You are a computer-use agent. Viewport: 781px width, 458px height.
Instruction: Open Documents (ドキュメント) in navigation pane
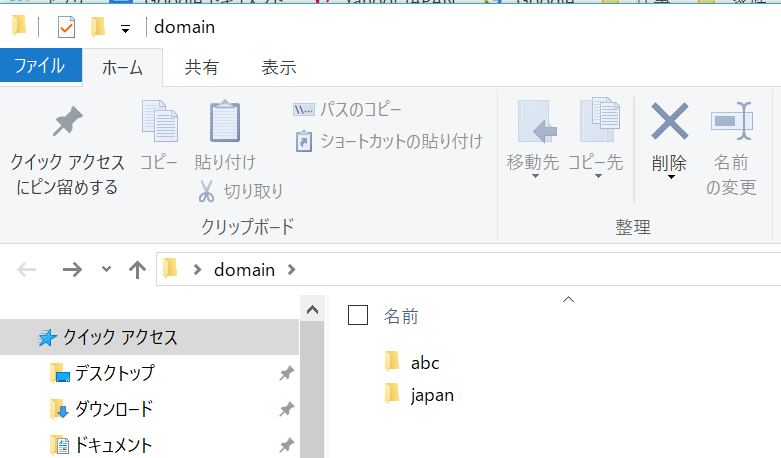click(114, 445)
